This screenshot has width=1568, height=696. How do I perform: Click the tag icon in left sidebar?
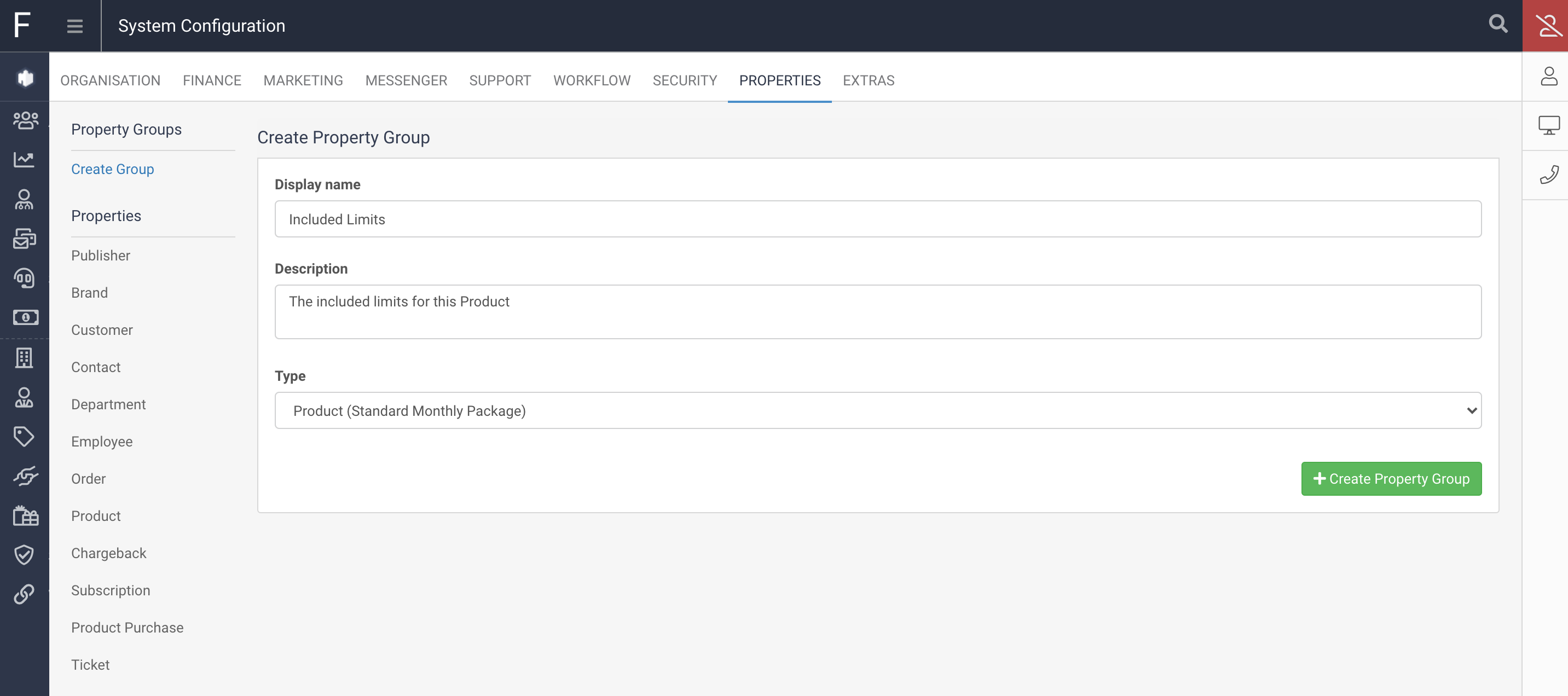(24, 436)
